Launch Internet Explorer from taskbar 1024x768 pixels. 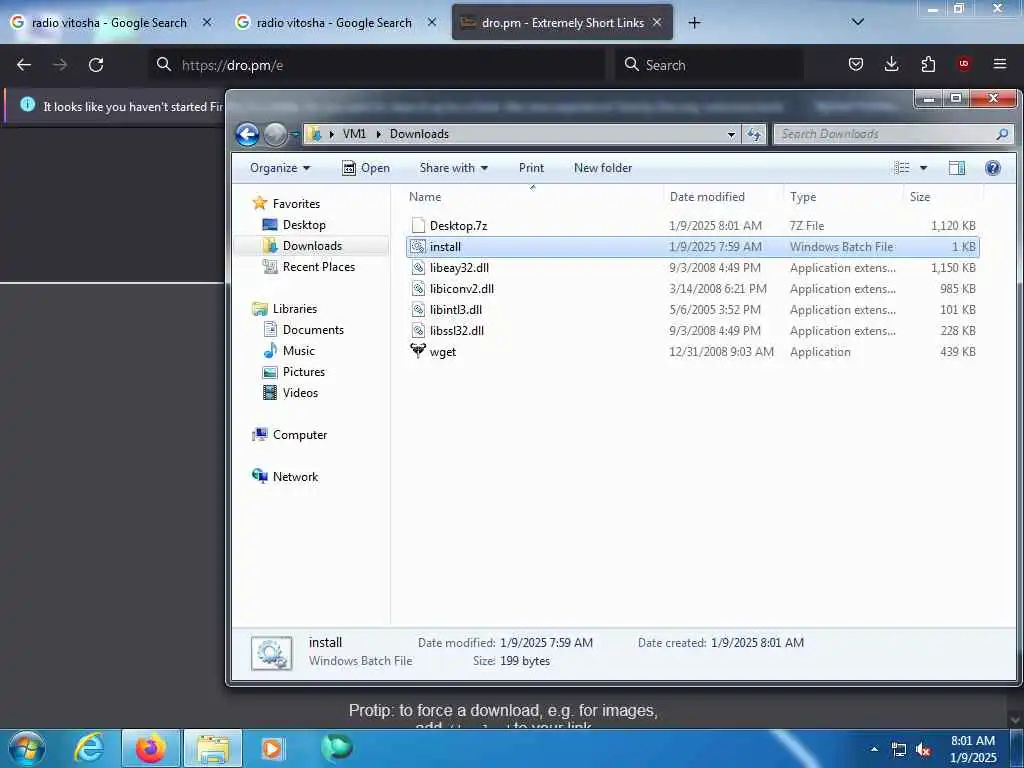(x=89, y=748)
